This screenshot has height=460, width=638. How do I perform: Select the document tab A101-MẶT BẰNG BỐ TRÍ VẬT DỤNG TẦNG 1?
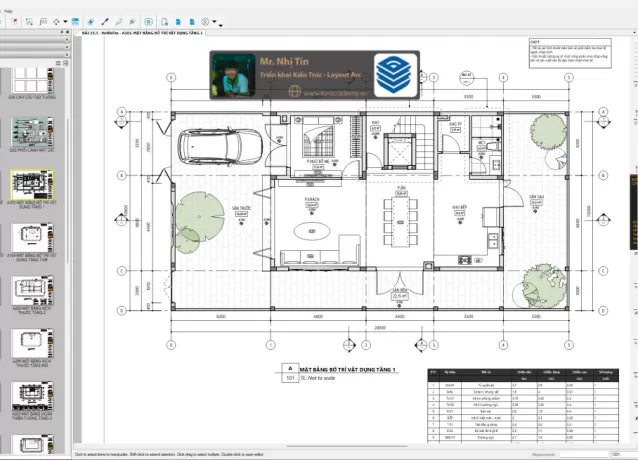pos(142,33)
